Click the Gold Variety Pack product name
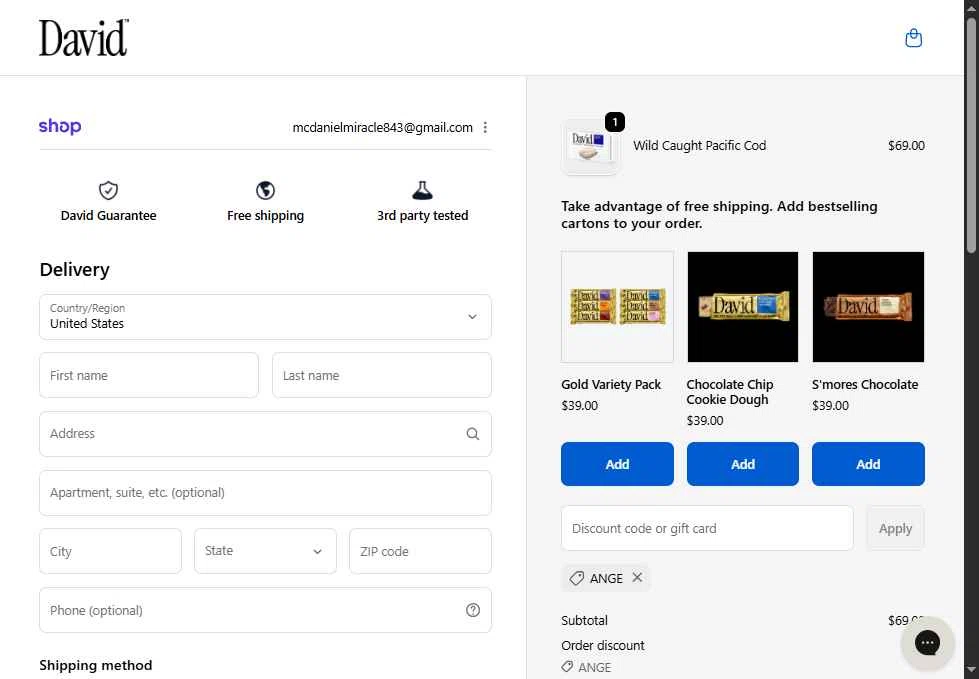 (x=611, y=384)
